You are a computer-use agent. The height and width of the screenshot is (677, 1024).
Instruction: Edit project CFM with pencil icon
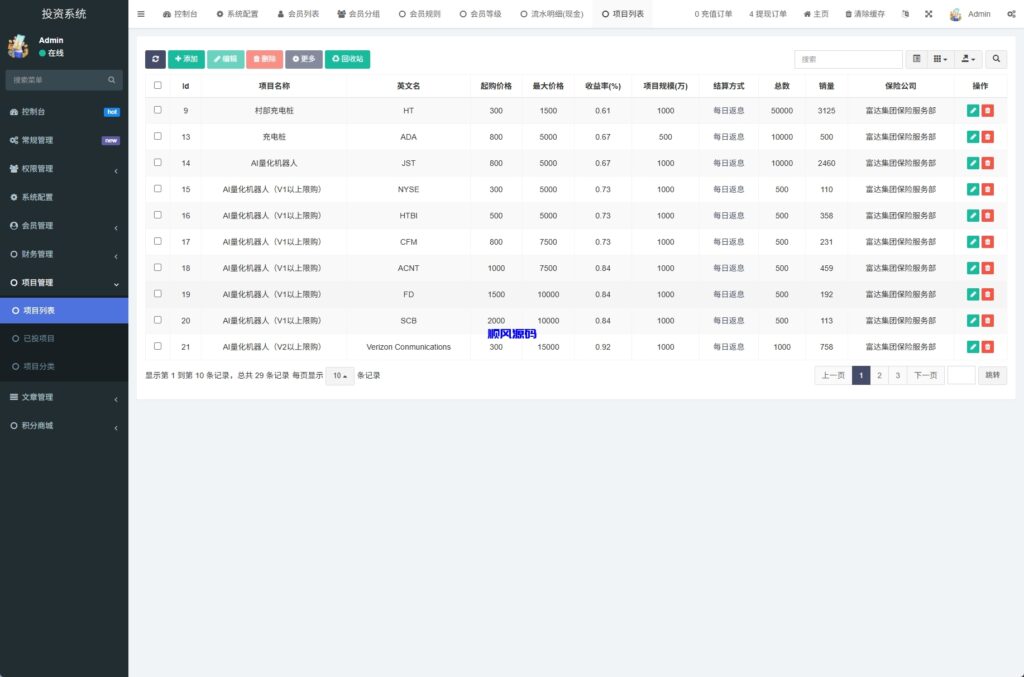[x=972, y=242]
